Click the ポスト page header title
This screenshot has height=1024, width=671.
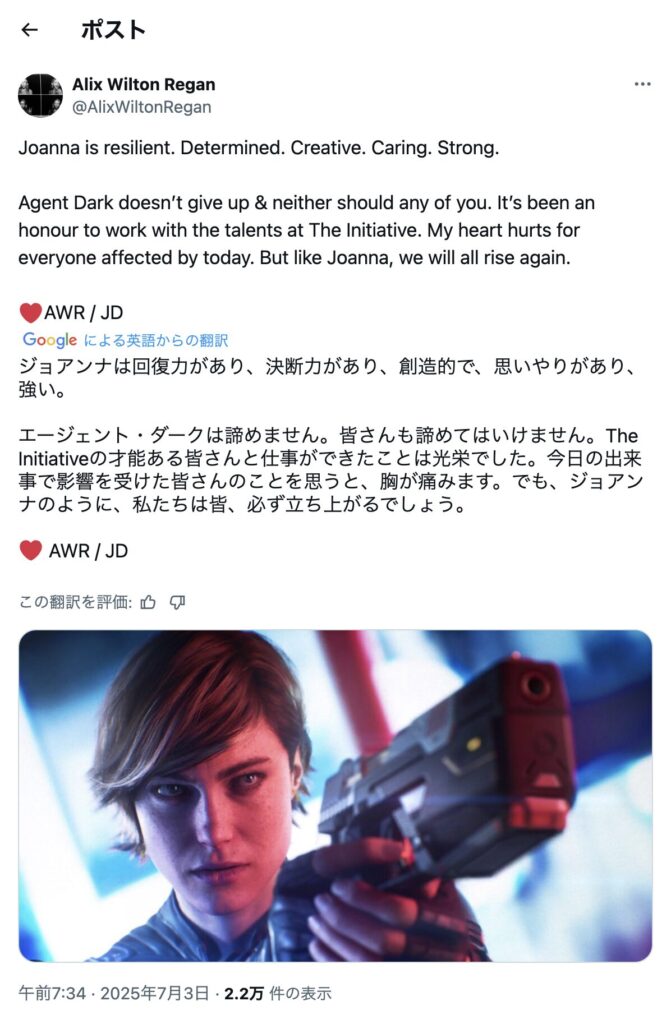[113, 30]
